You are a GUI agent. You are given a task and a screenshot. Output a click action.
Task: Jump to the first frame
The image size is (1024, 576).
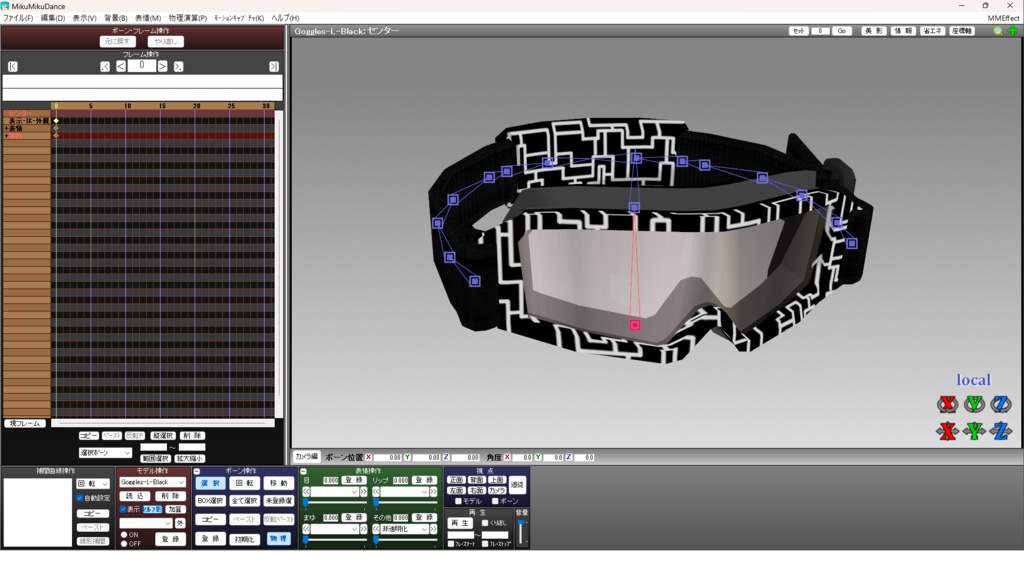[x=12, y=67]
